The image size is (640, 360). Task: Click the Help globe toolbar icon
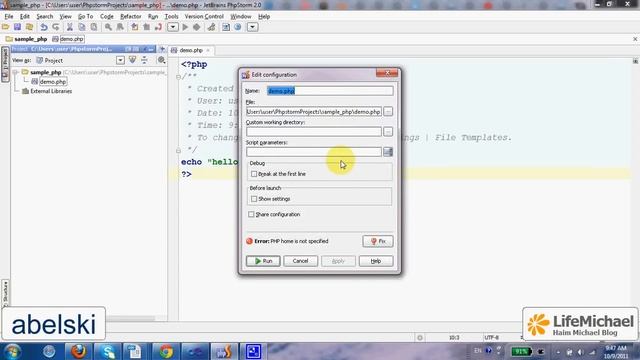pos(238,27)
